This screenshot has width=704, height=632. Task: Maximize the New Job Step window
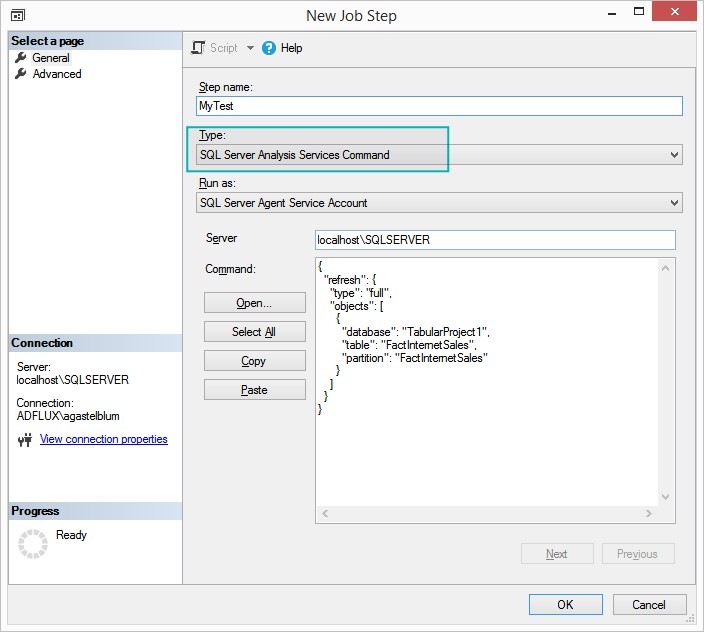coord(638,11)
